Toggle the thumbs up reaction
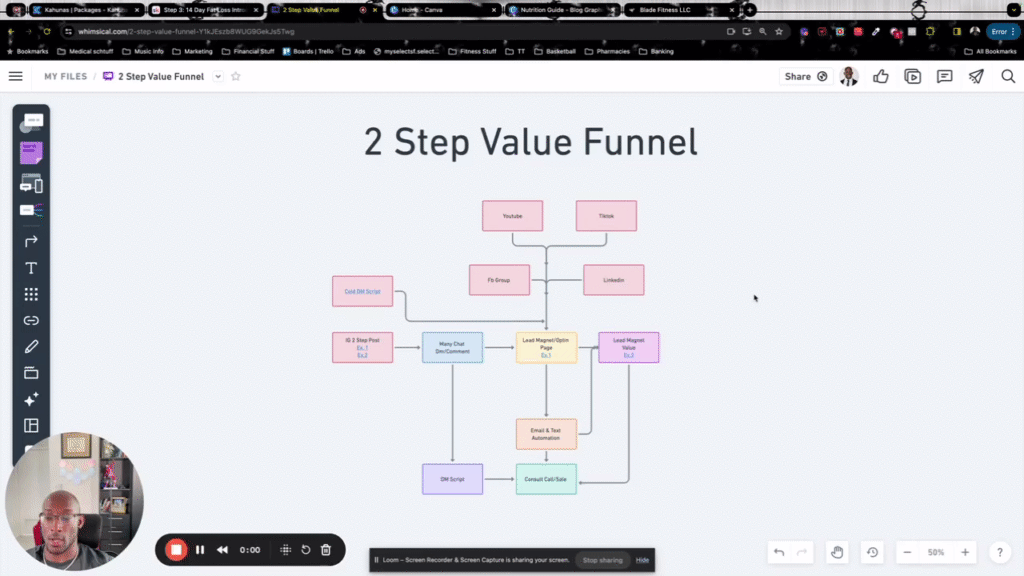The height and width of the screenshot is (576, 1024). tap(880, 76)
